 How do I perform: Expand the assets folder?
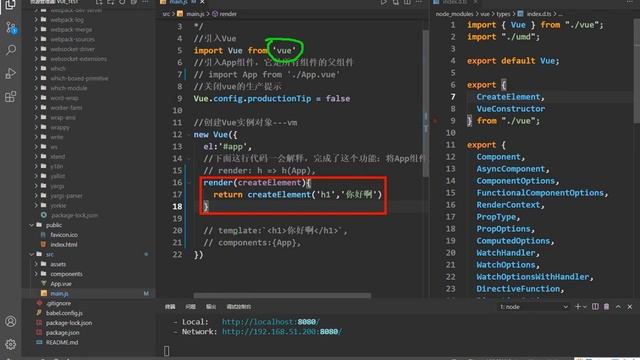coord(36,264)
